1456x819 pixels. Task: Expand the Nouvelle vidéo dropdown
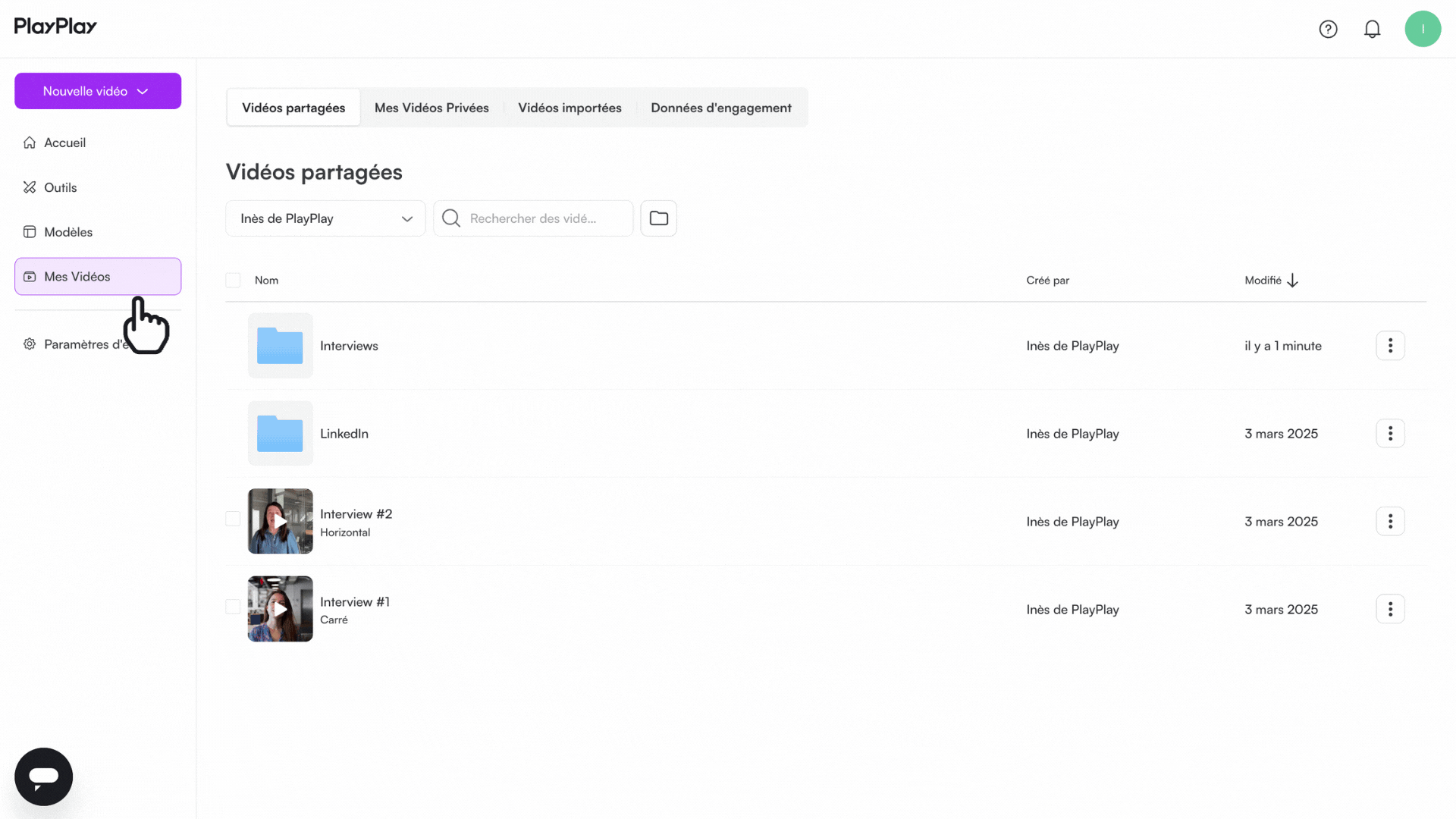(x=98, y=91)
